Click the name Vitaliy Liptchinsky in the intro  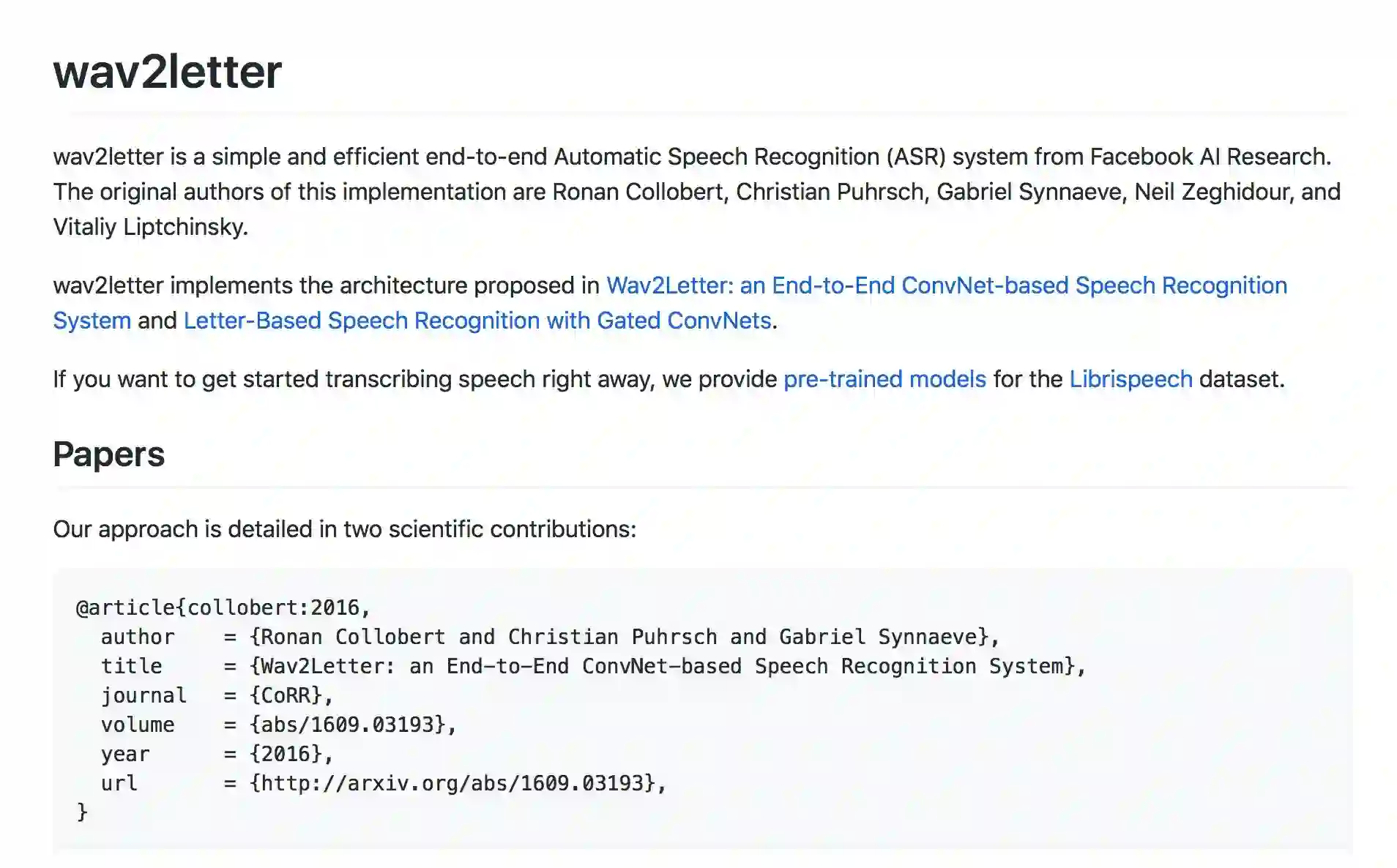[x=150, y=227]
